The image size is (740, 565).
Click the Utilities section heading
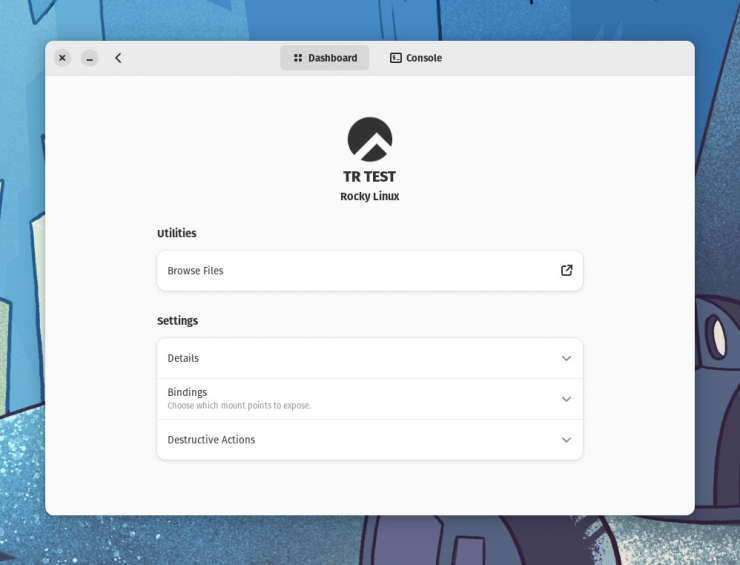coord(177,233)
